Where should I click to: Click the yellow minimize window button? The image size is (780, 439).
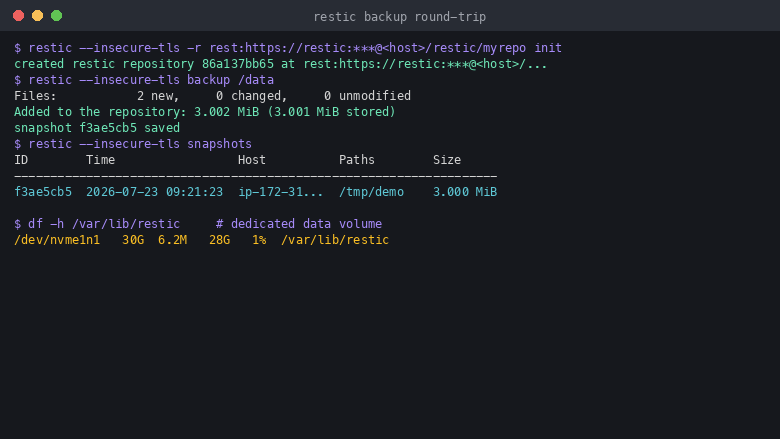coord(37,16)
